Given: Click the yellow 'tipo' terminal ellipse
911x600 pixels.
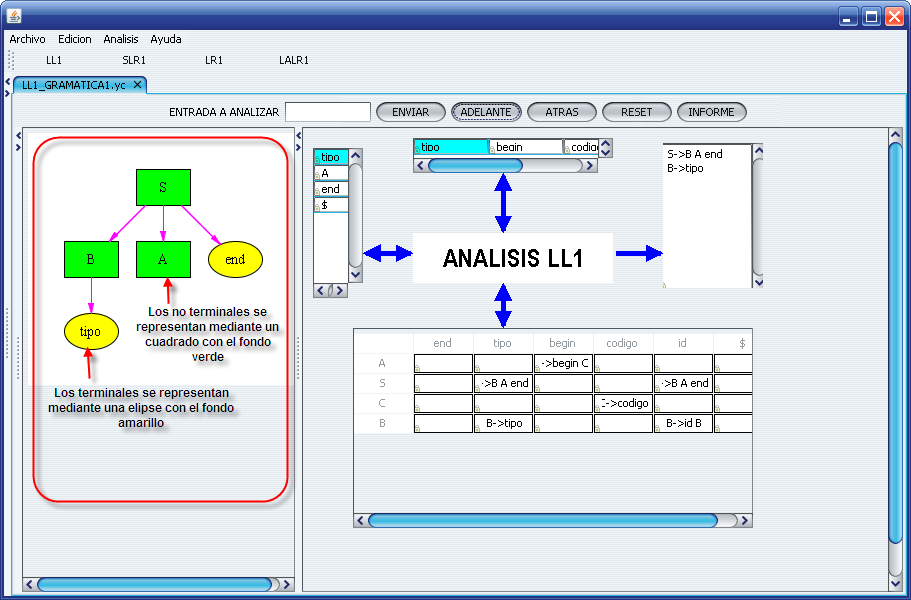Looking at the screenshot, I should coord(90,331).
